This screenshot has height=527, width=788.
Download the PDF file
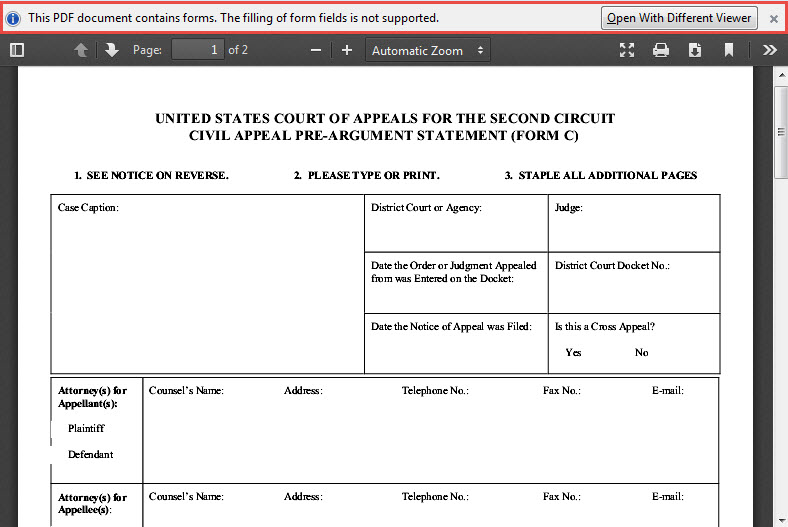tap(695, 50)
